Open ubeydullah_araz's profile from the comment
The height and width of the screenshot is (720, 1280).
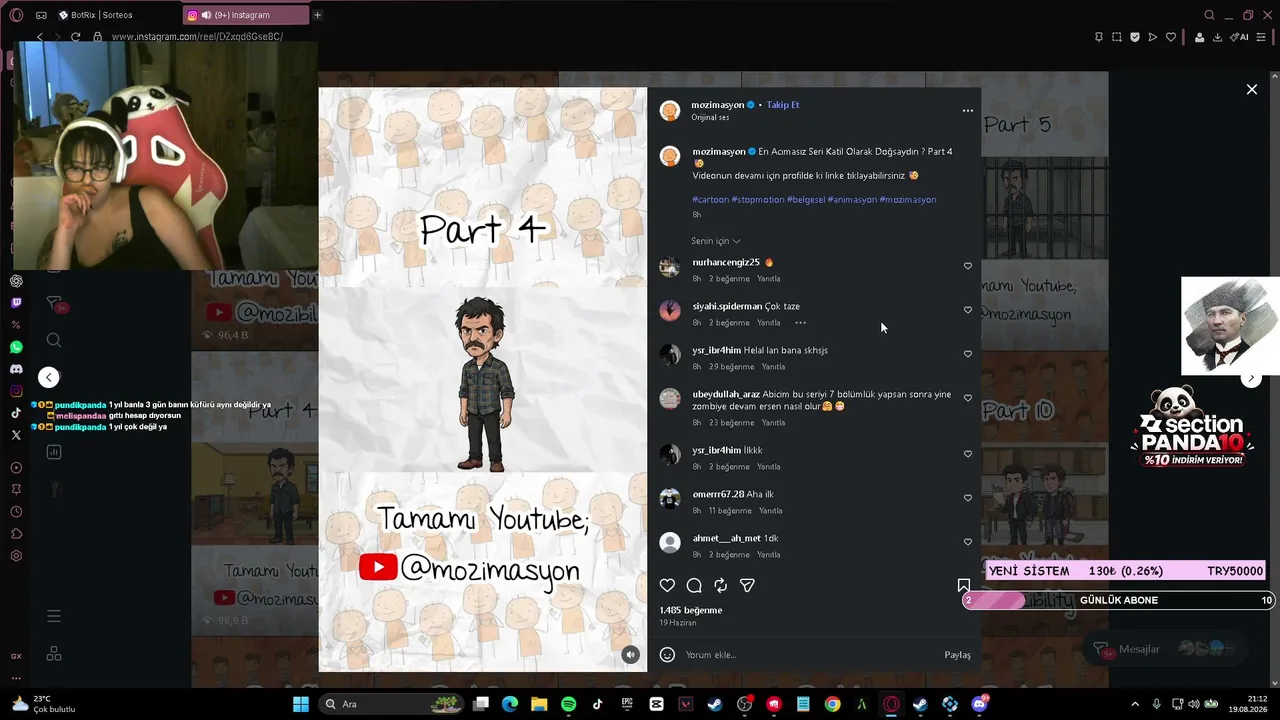(726, 394)
